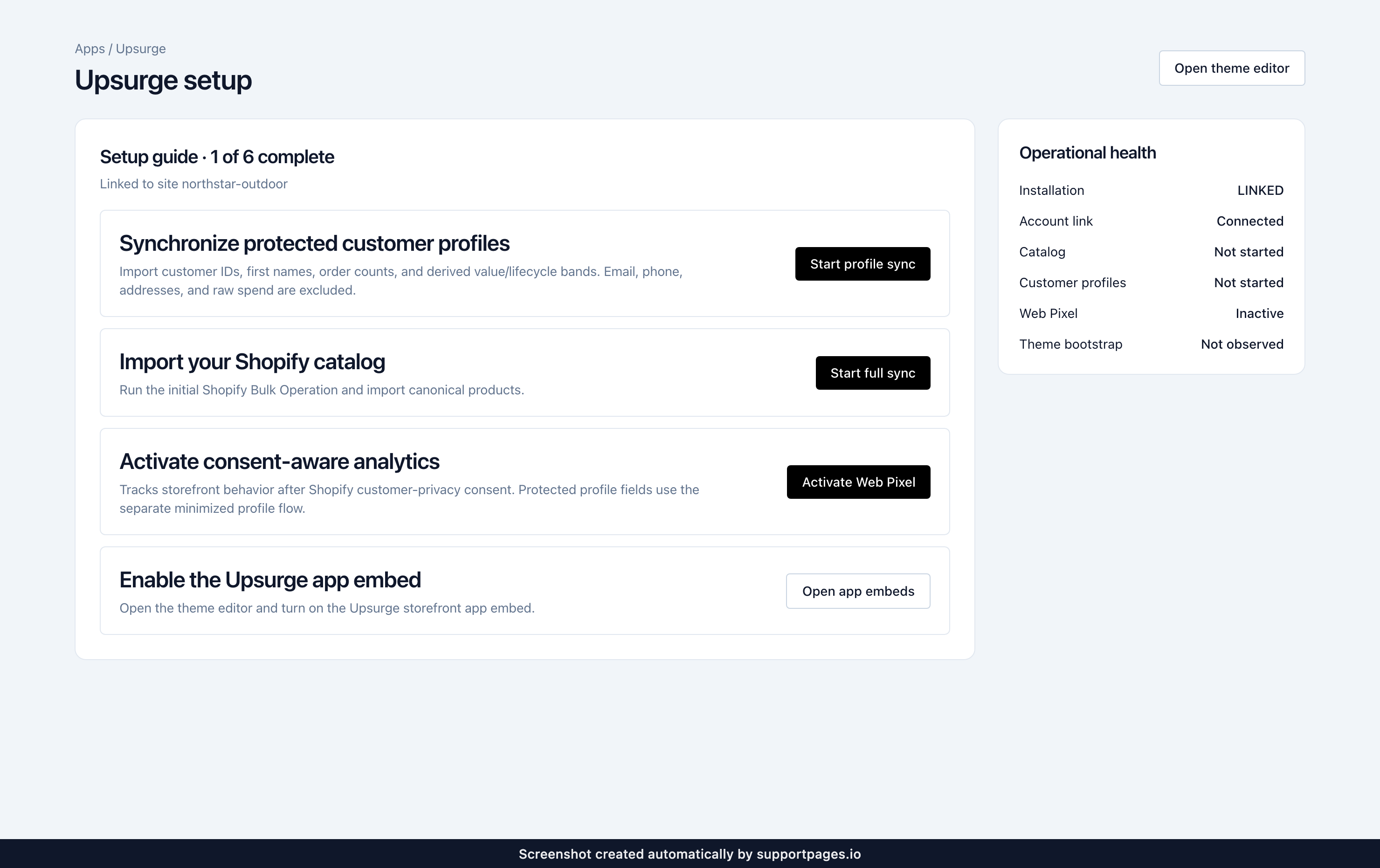This screenshot has height=868, width=1380.
Task: Click 'Activate consent-aware analytics' heading
Action: coord(280,462)
